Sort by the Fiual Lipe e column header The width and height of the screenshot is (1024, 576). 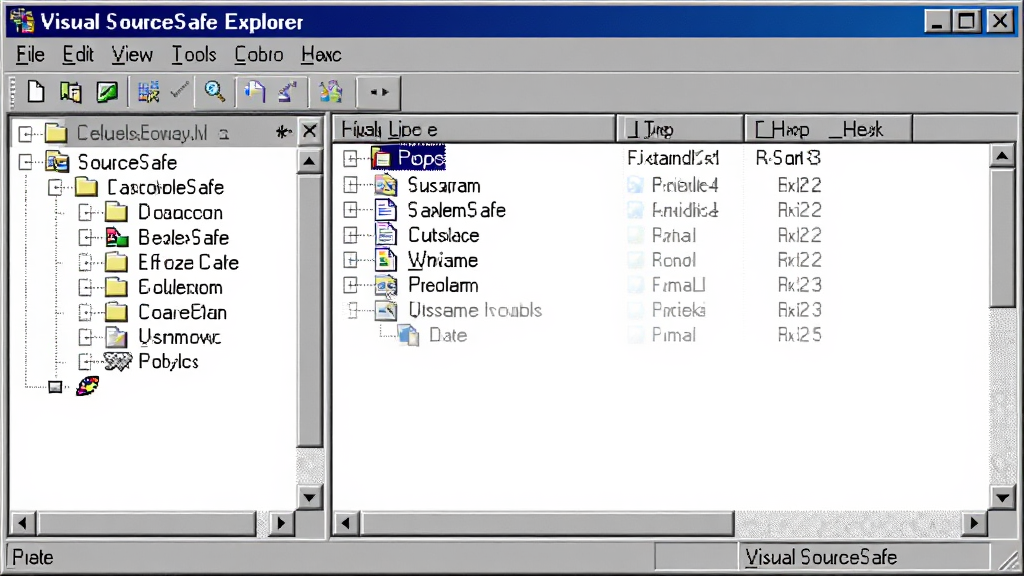click(475, 129)
